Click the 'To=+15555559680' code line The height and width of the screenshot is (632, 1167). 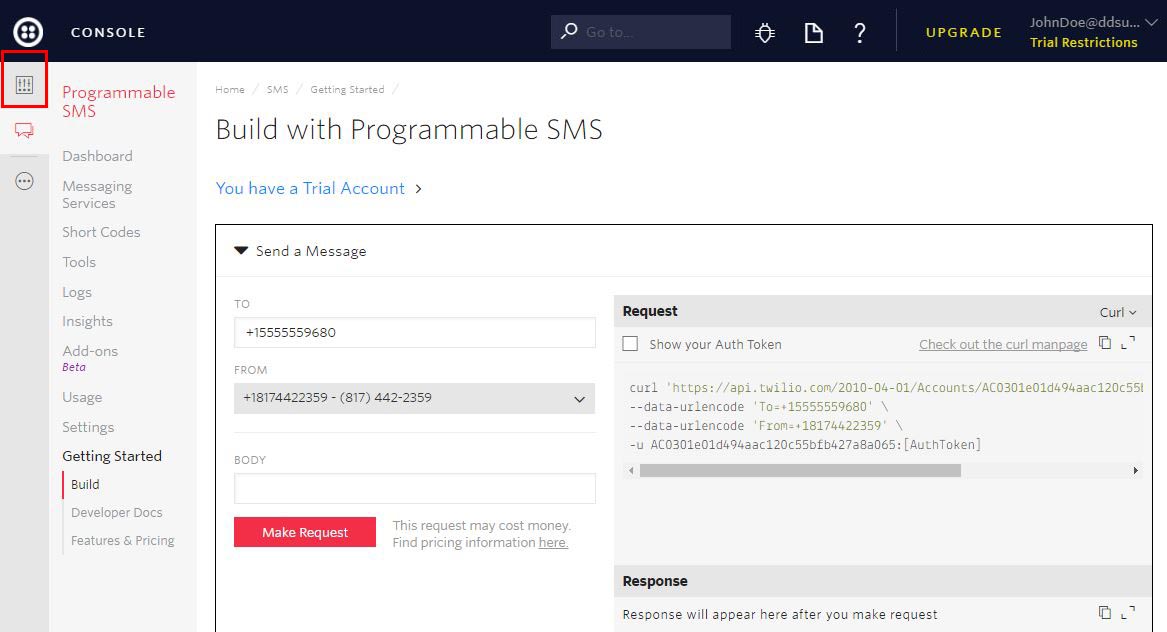point(758,407)
